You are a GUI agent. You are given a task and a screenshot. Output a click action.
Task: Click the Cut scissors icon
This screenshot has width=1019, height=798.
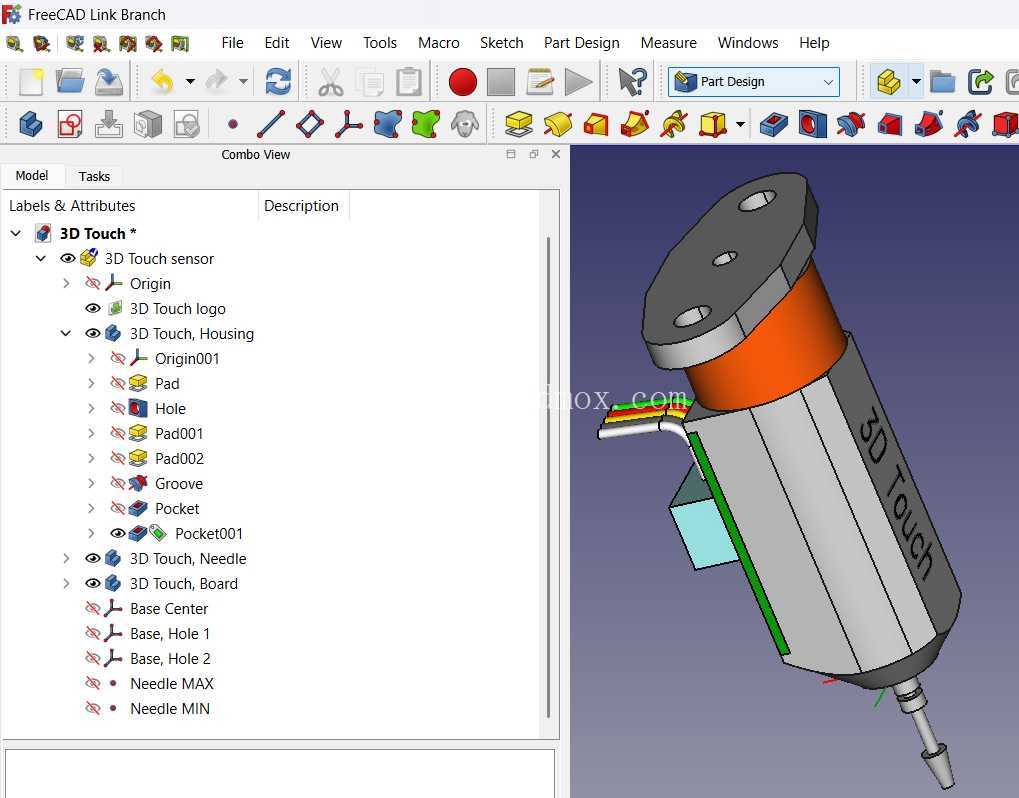pyautogui.click(x=331, y=82)
